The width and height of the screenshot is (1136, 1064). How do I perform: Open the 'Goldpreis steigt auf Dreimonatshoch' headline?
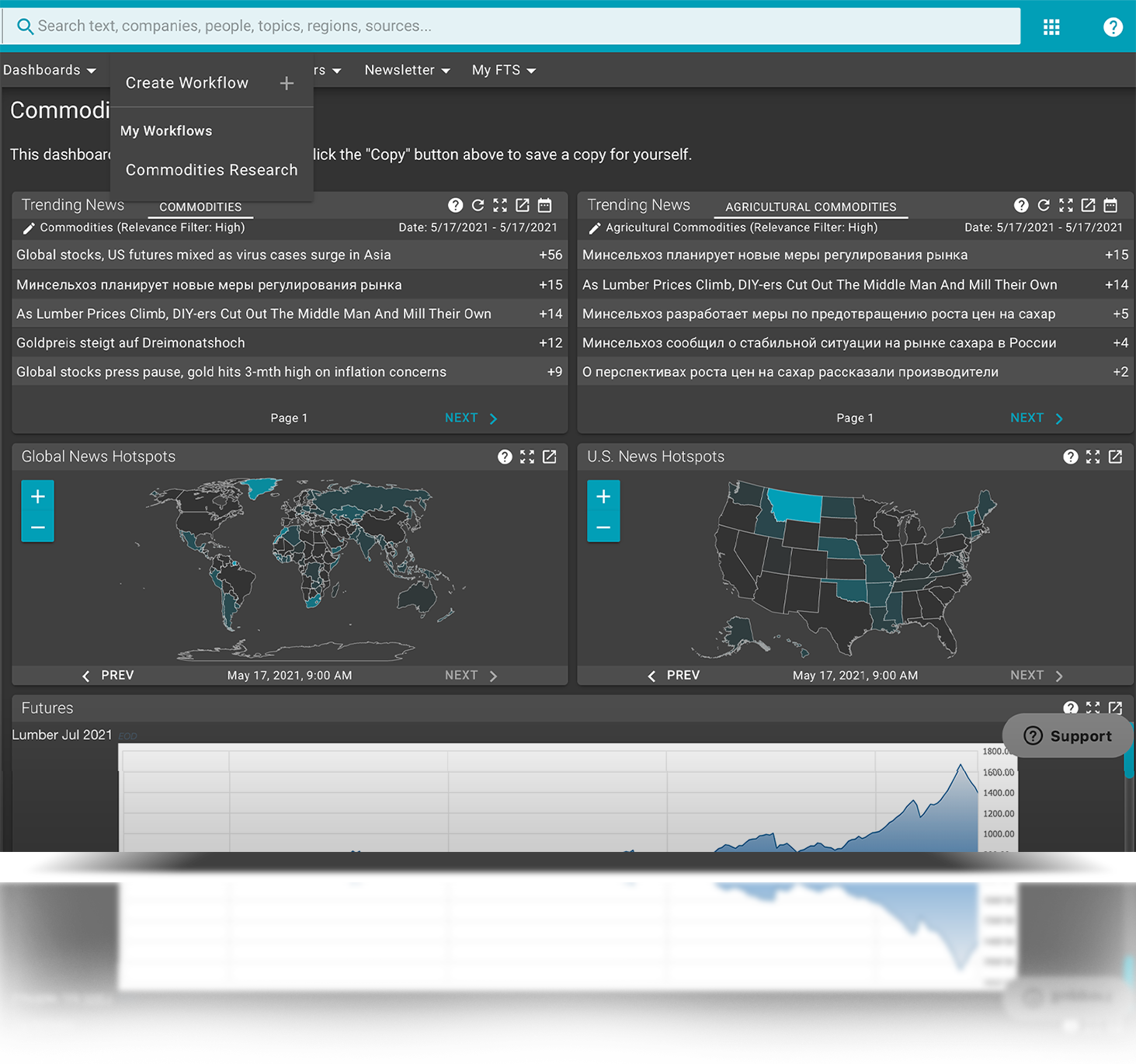(130, 342)
